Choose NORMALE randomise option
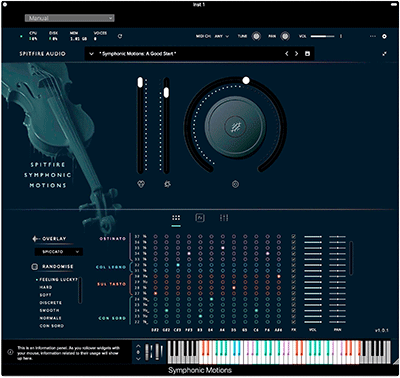This screenshot has width=400, height=378. (50, 318)
